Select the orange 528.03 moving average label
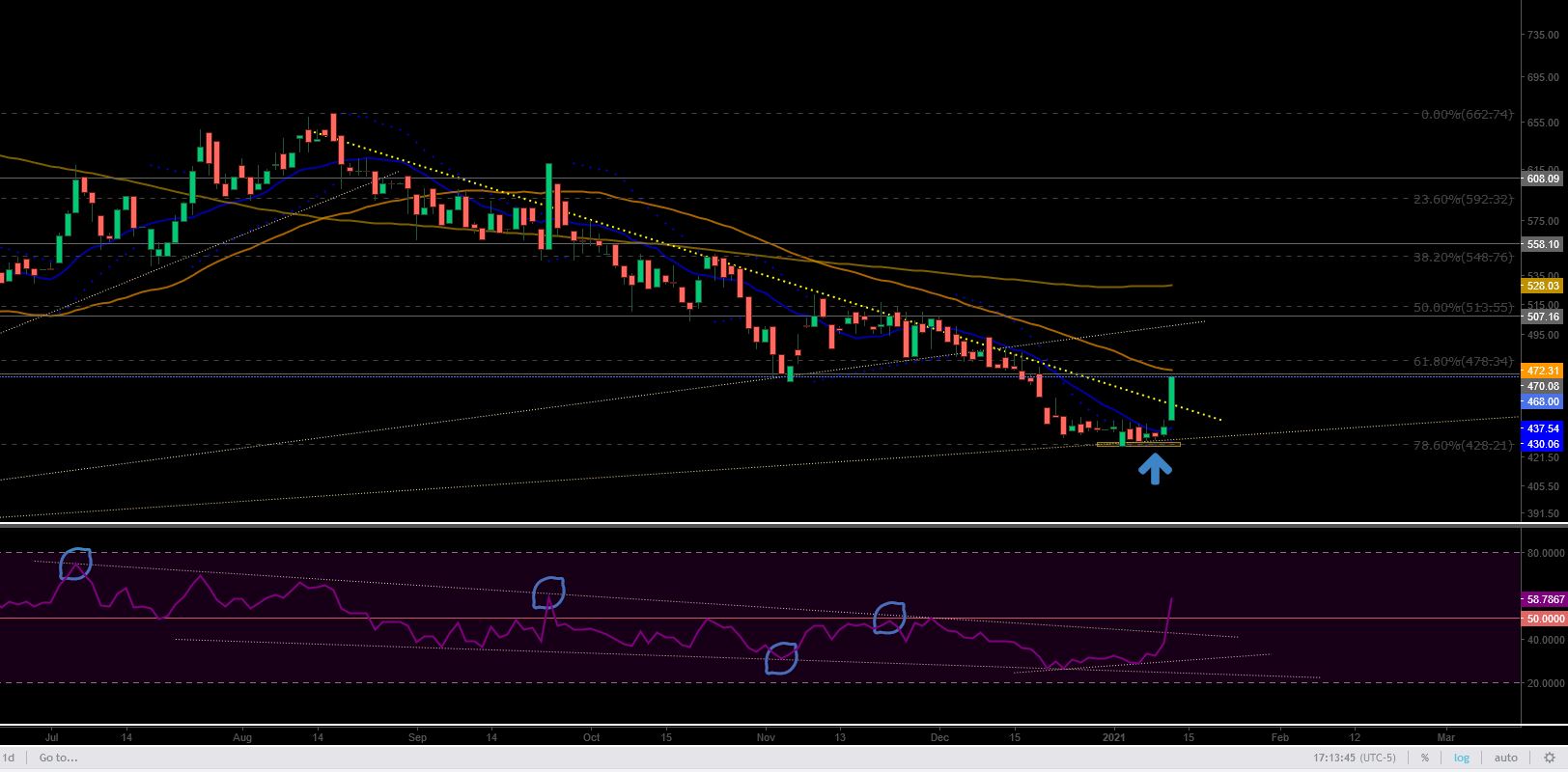This screenshot has height=772, width=1568. (1541, 286)
